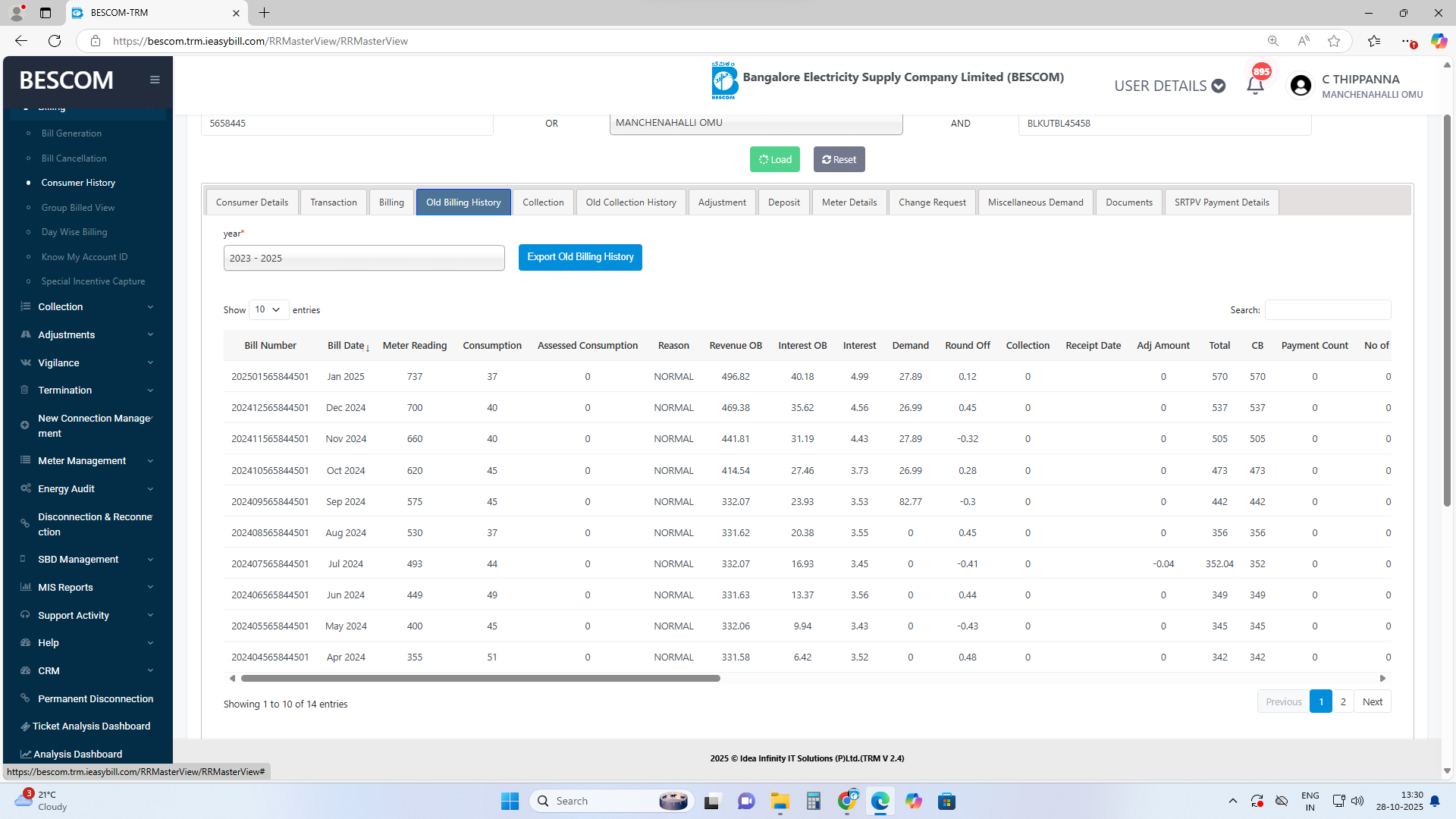The height and width of the screenshot is (819, 1456).
Task: Click the table Search input field
Action: tap(1327, 309)
